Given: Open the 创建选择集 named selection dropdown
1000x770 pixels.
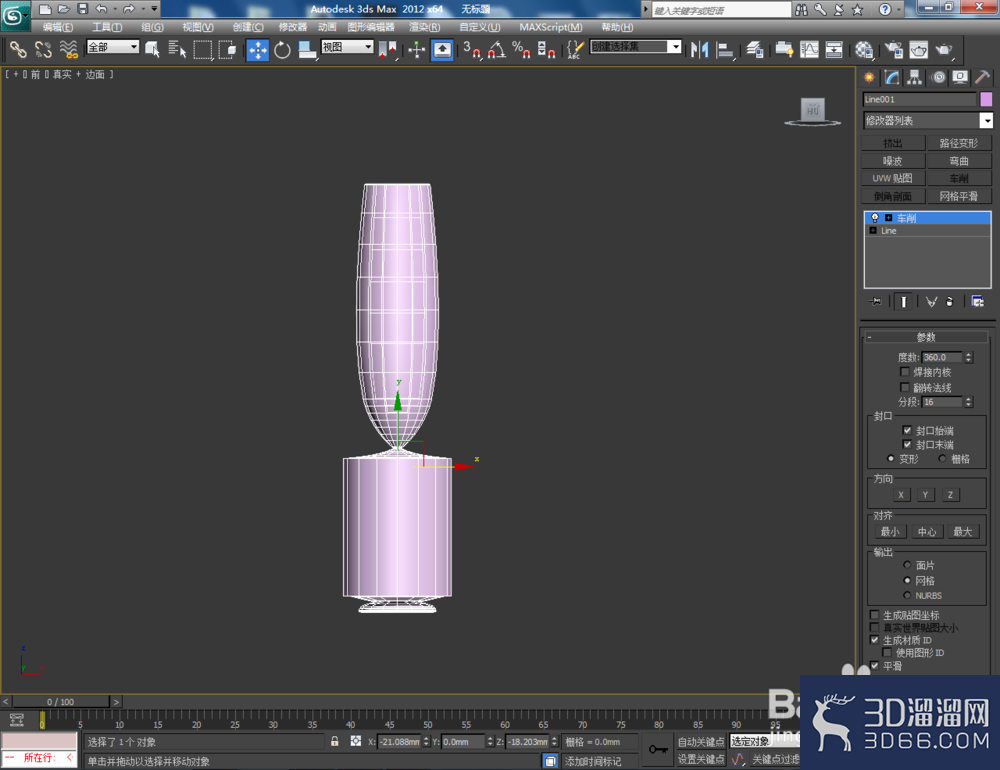Looking at the screenshot, I should [635, 47].
